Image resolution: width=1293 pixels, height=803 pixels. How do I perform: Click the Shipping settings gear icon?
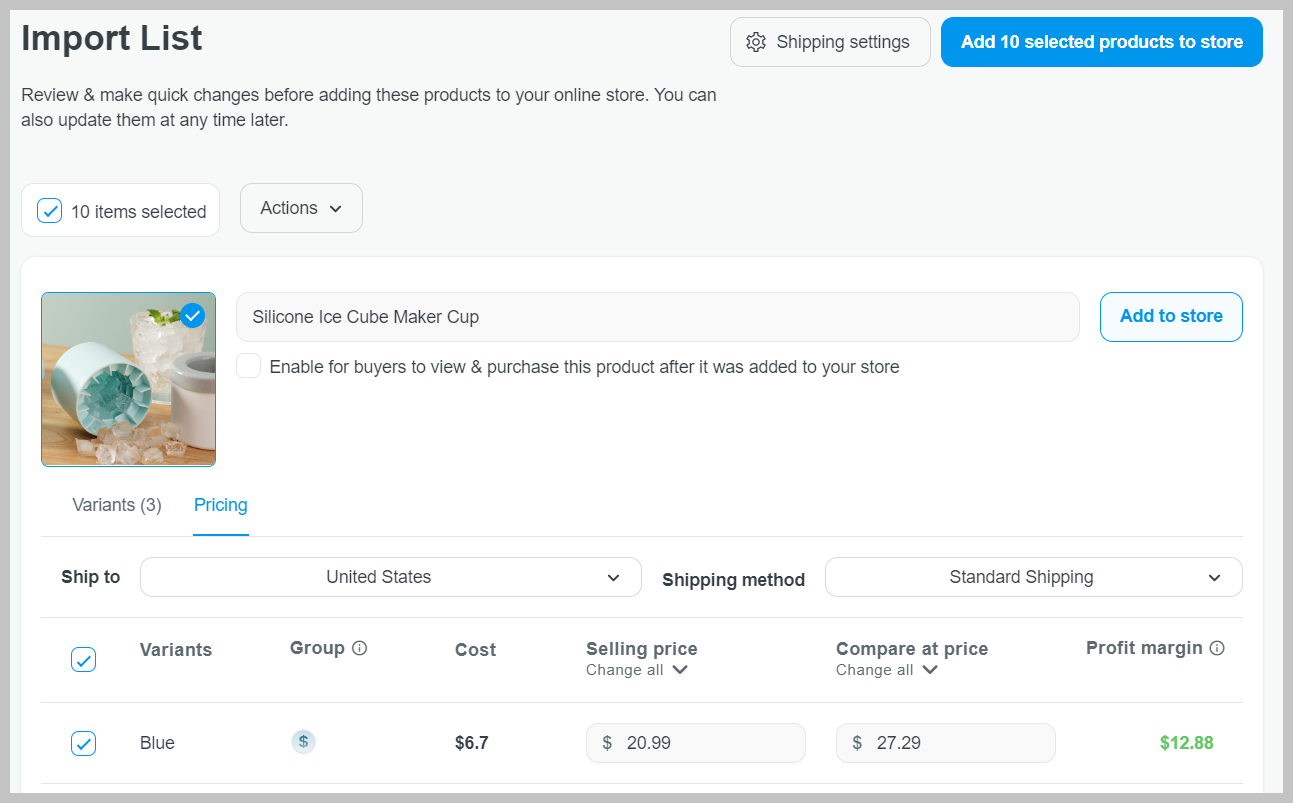pyautogui.click(x=756, y=42)
